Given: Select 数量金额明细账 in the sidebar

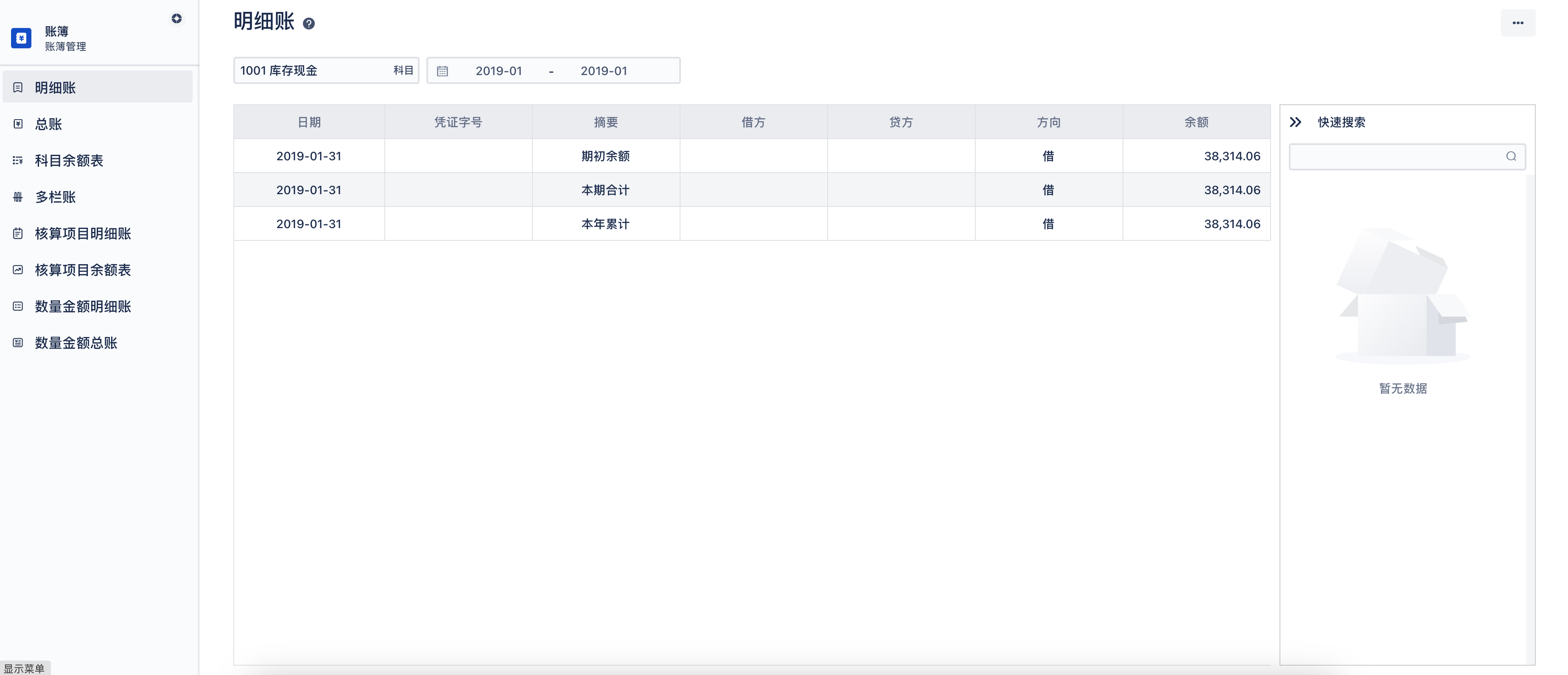Looking at the screenshot, I should pos(83,307).
